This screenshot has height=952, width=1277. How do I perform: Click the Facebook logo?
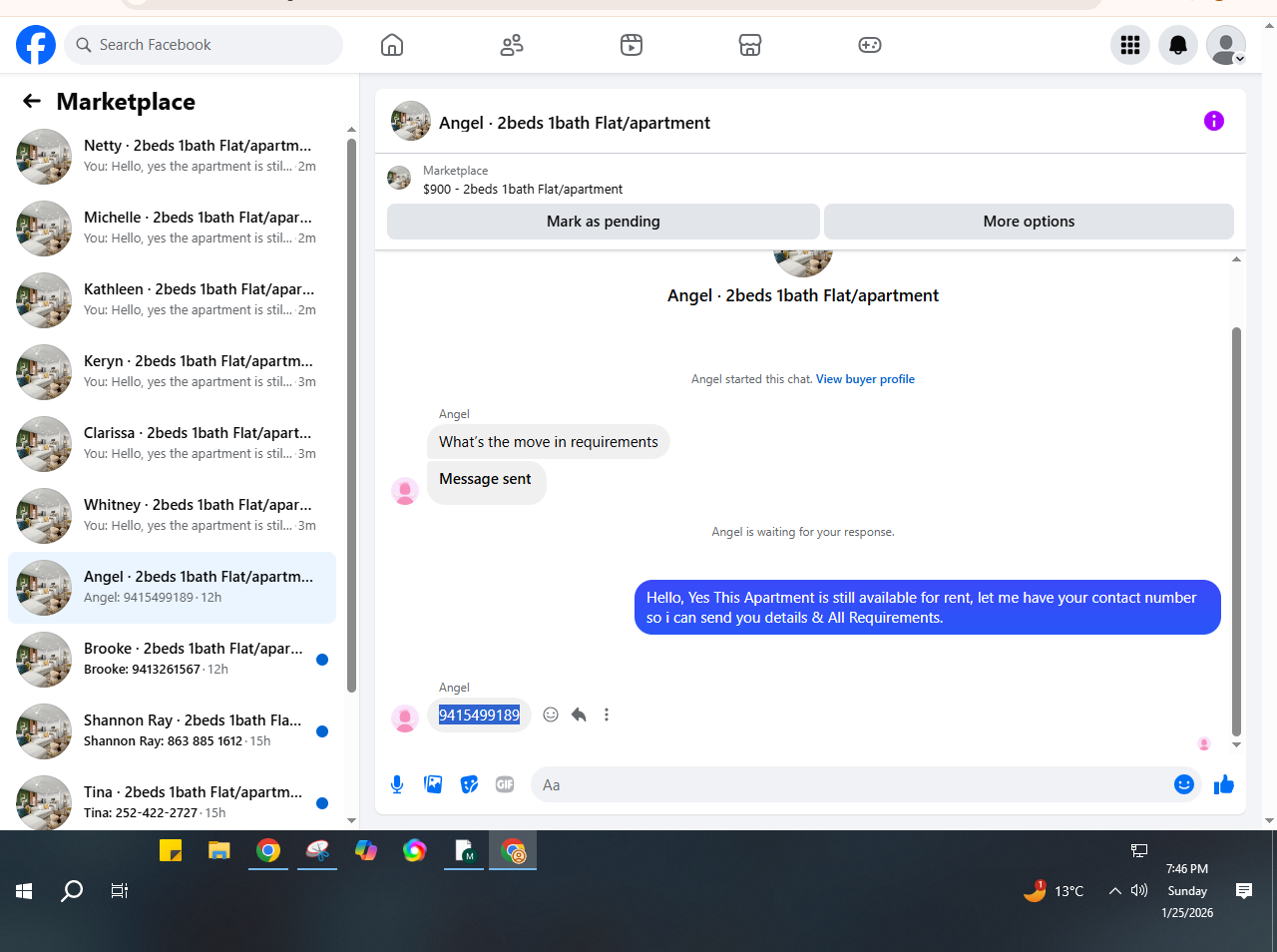[x=36, y=45]
